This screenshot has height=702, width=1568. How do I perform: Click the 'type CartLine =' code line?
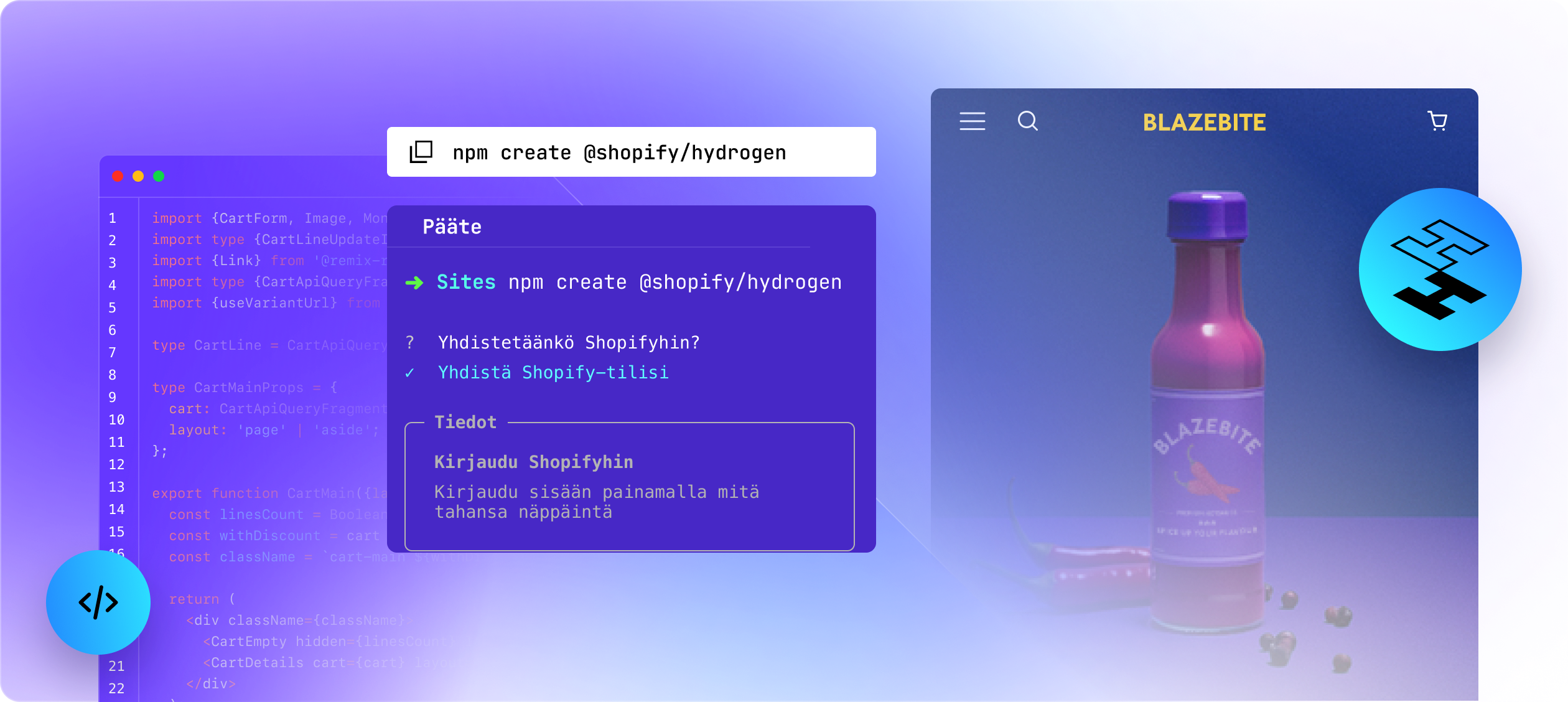coord(269,345)
